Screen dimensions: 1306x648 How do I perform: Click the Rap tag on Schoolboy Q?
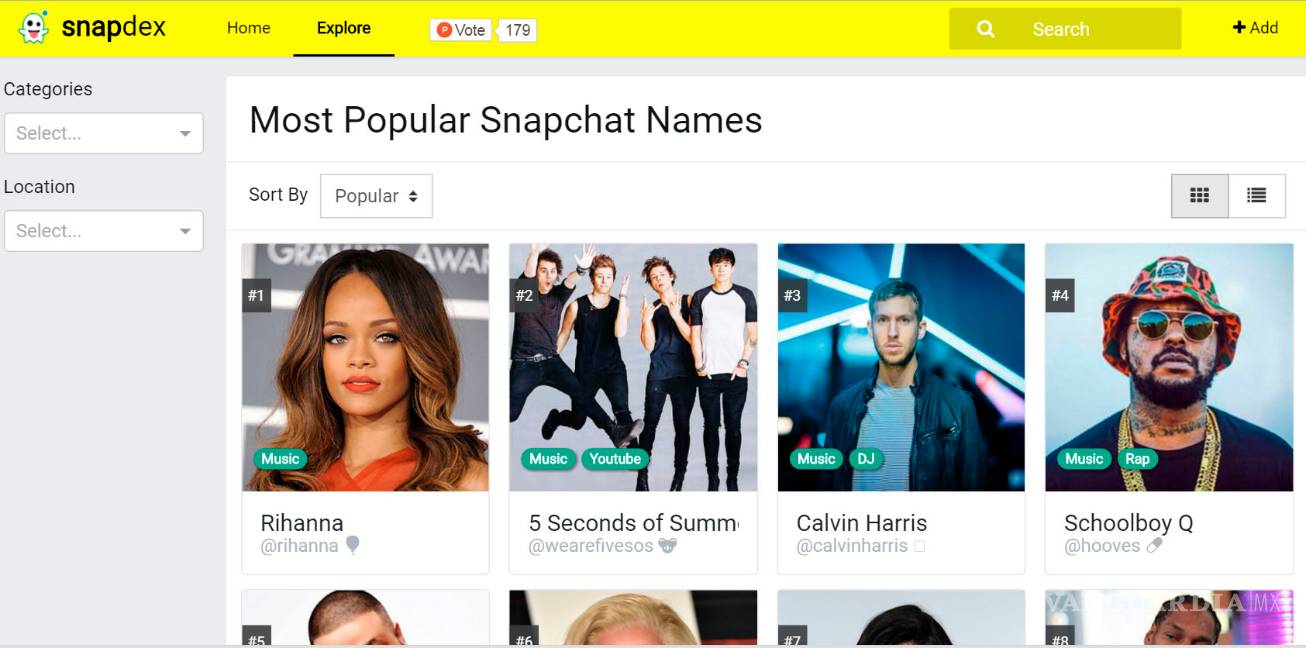(1138, 459)
